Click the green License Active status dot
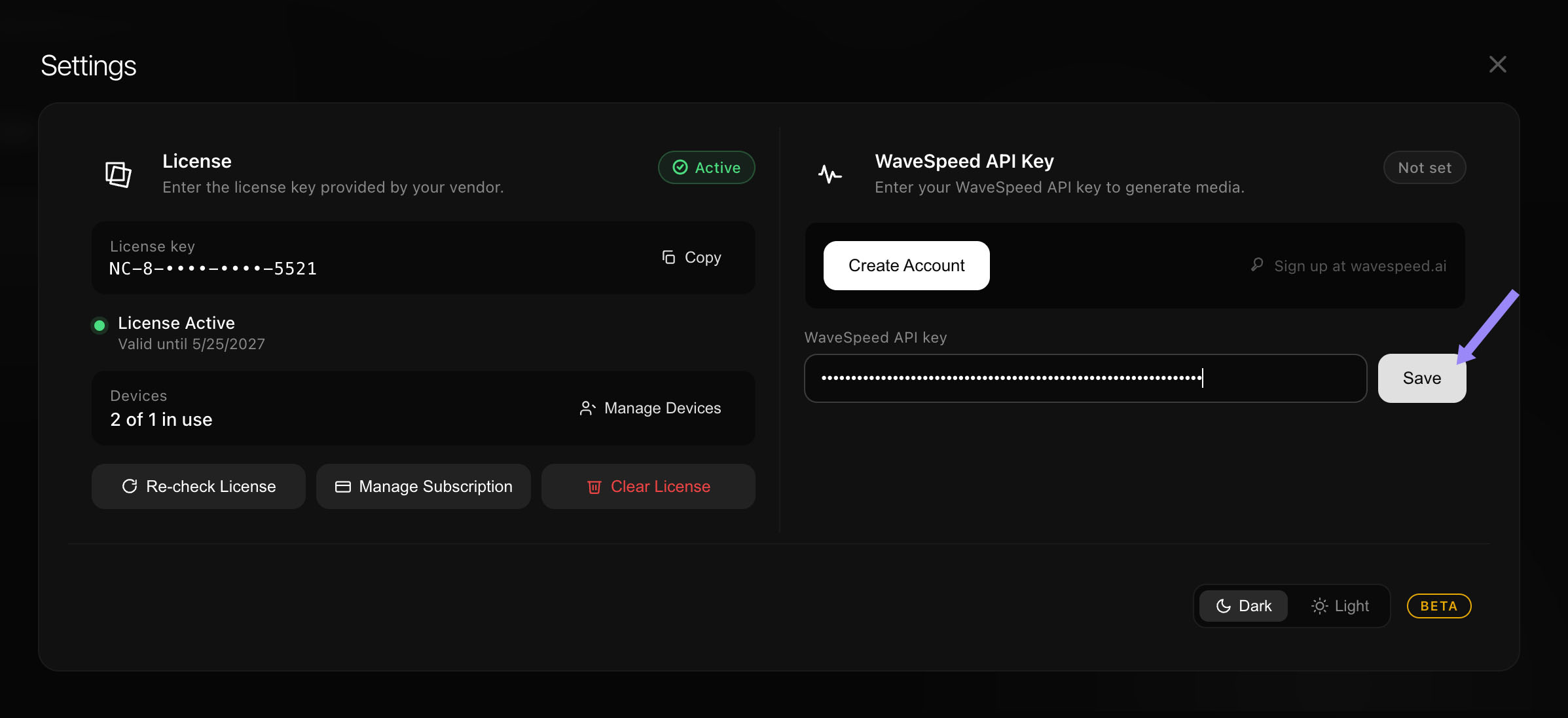 point(100,325)
